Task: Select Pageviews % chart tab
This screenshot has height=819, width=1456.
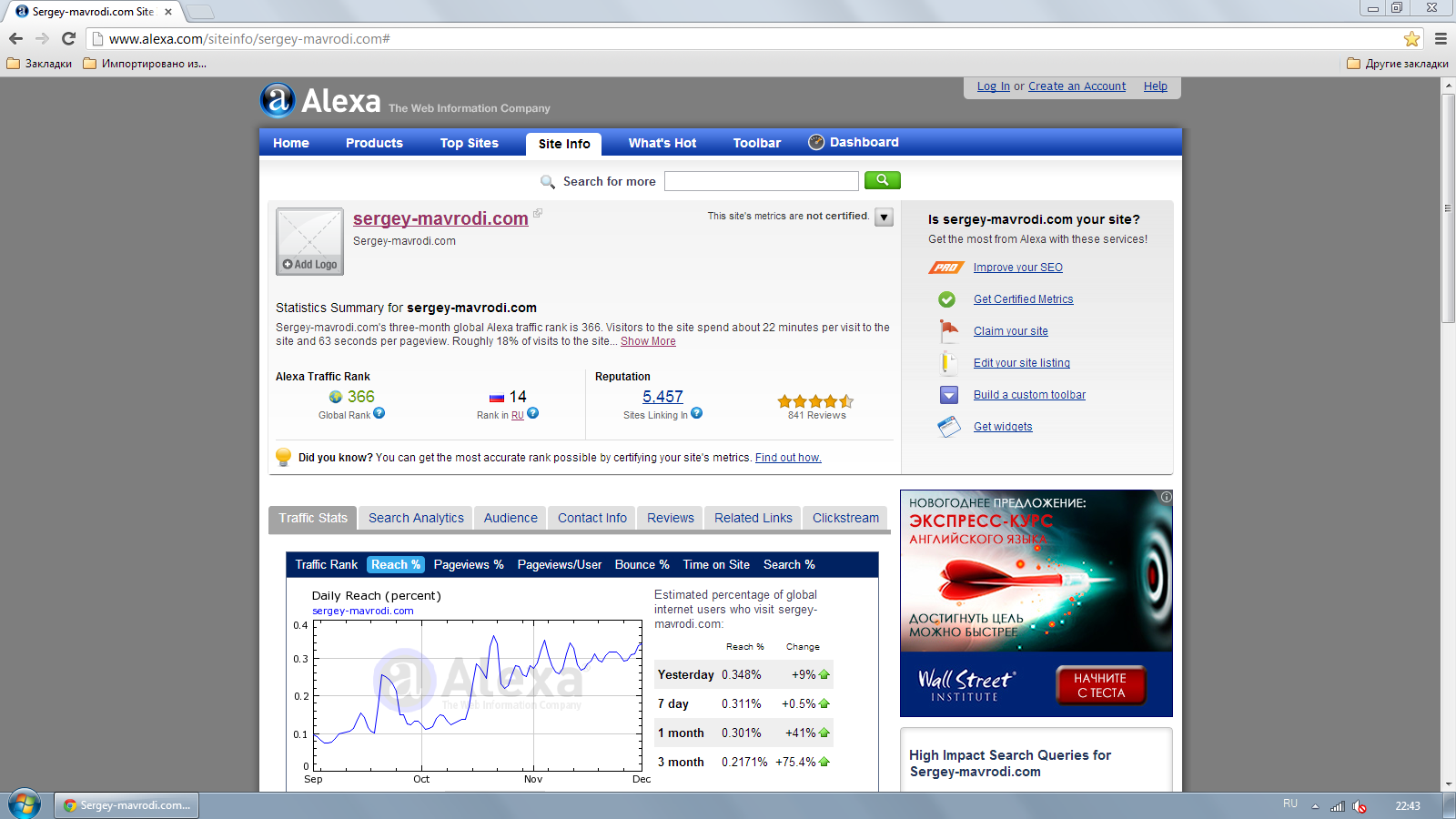Action: click(x=469, y=564)
